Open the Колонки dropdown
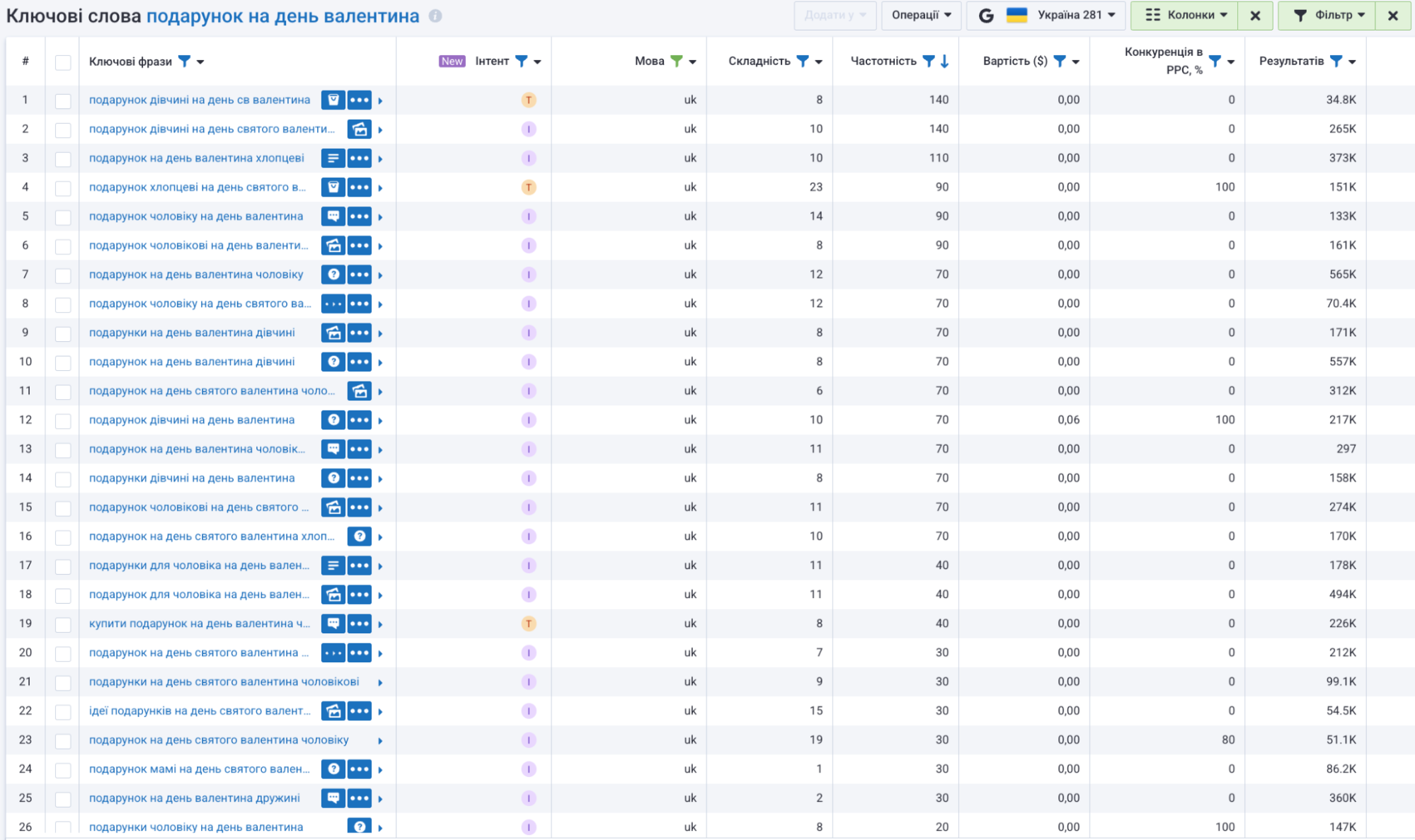 [x=1185, y=16]
